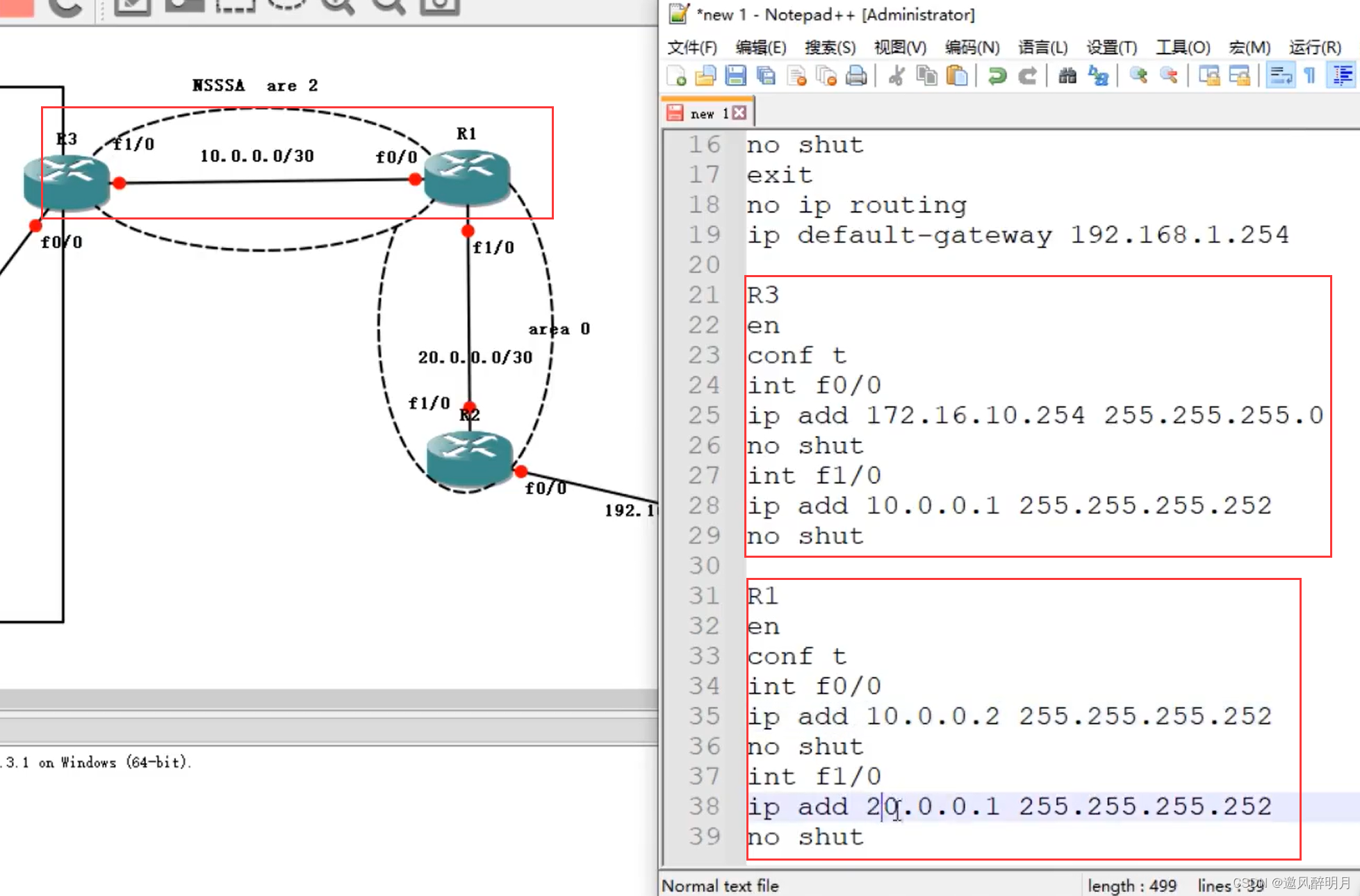Cut selection with scissors icon
This screenshot has width=1360, height=896.
tap(896, 75)
